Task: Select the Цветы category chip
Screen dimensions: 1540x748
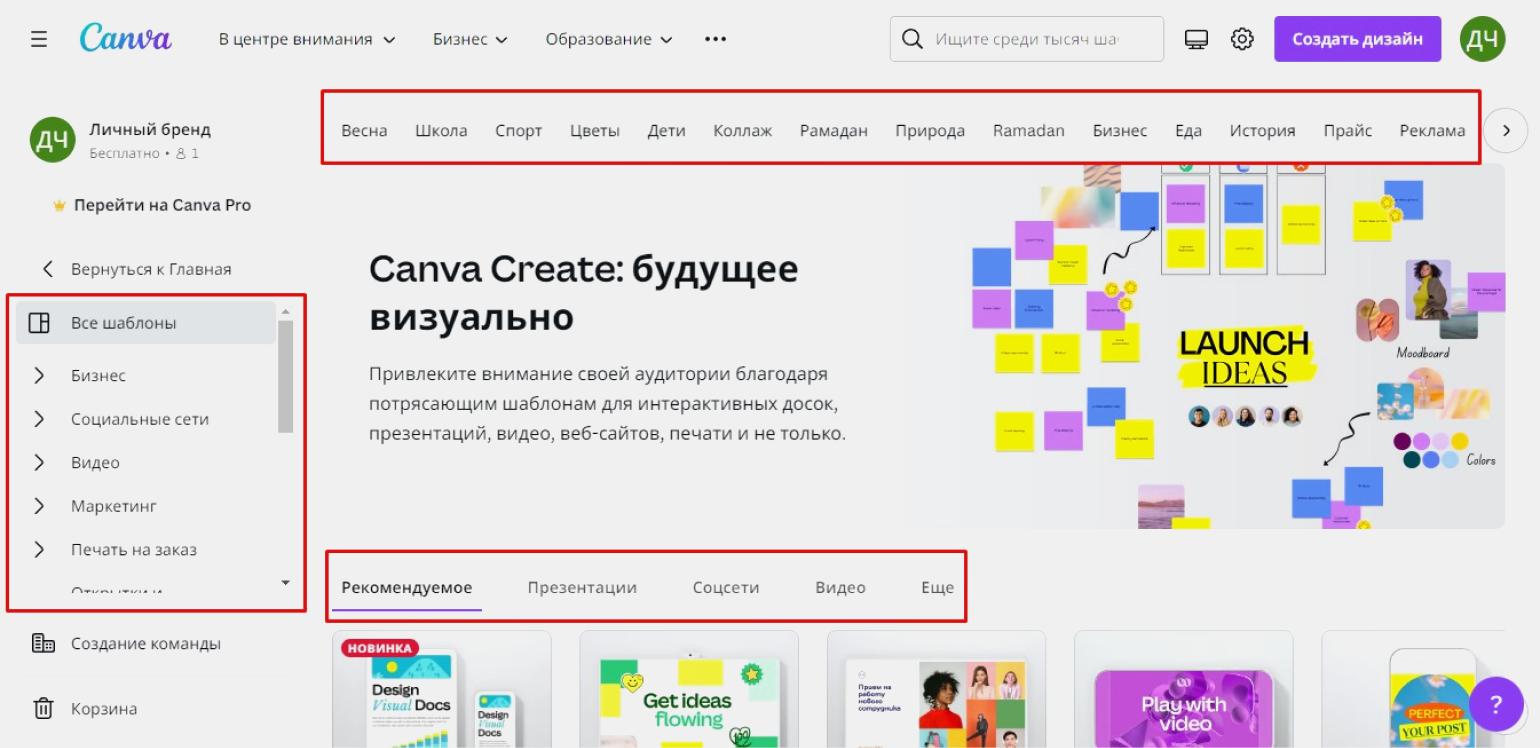Action: (595, 130)
